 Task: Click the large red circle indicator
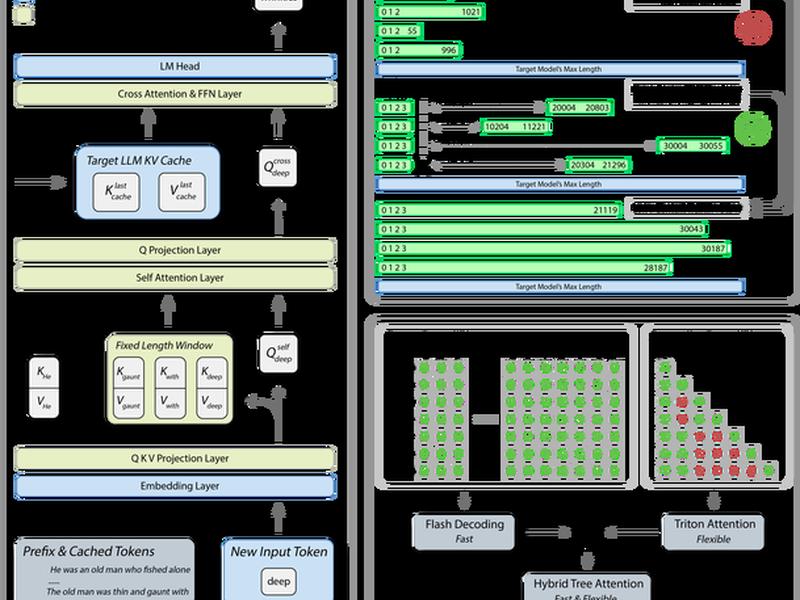click(x=753, y=28)
